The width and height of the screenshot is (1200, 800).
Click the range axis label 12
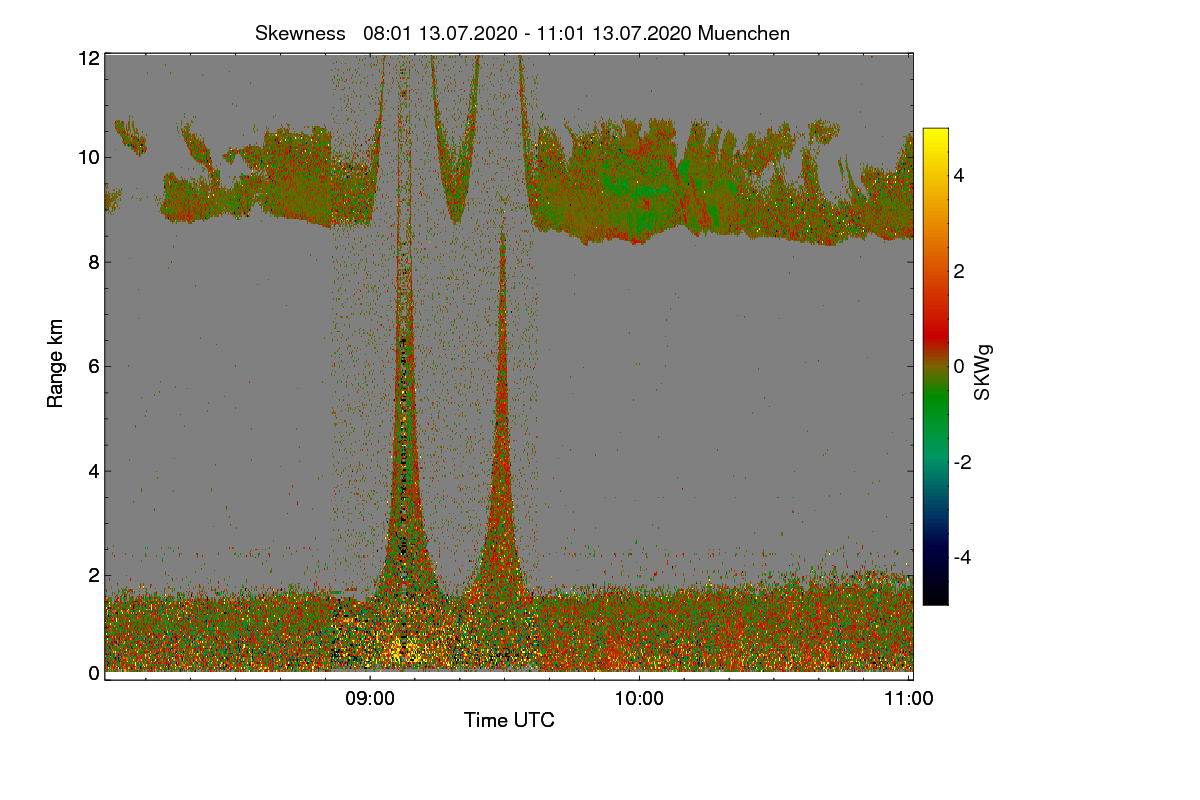point(88,58)
